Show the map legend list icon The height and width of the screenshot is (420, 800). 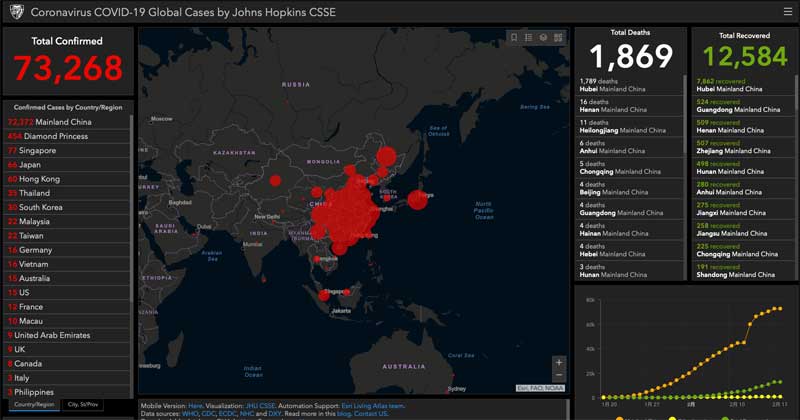coord(529,37)
